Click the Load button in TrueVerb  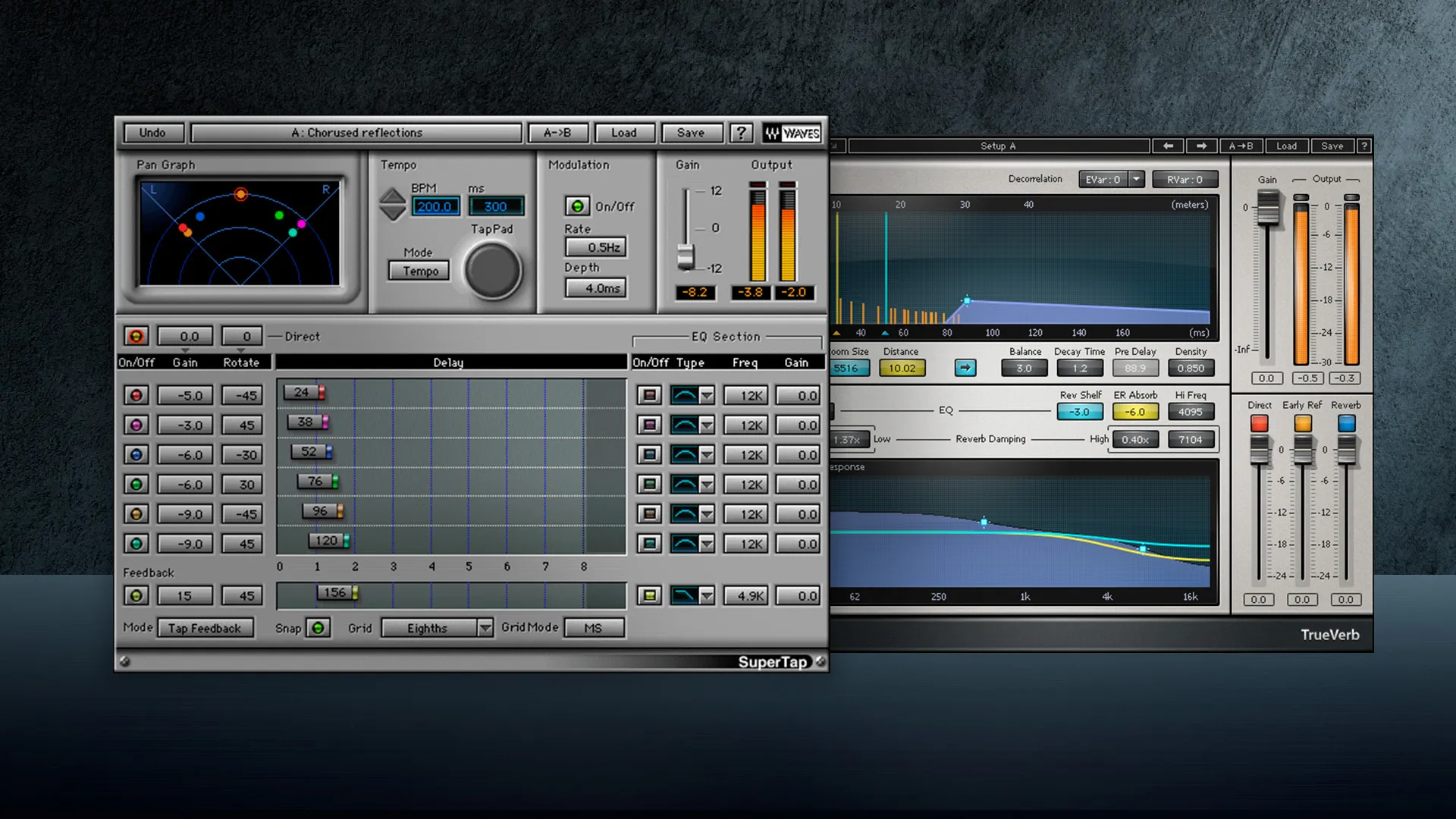[x=1286, y=146]
